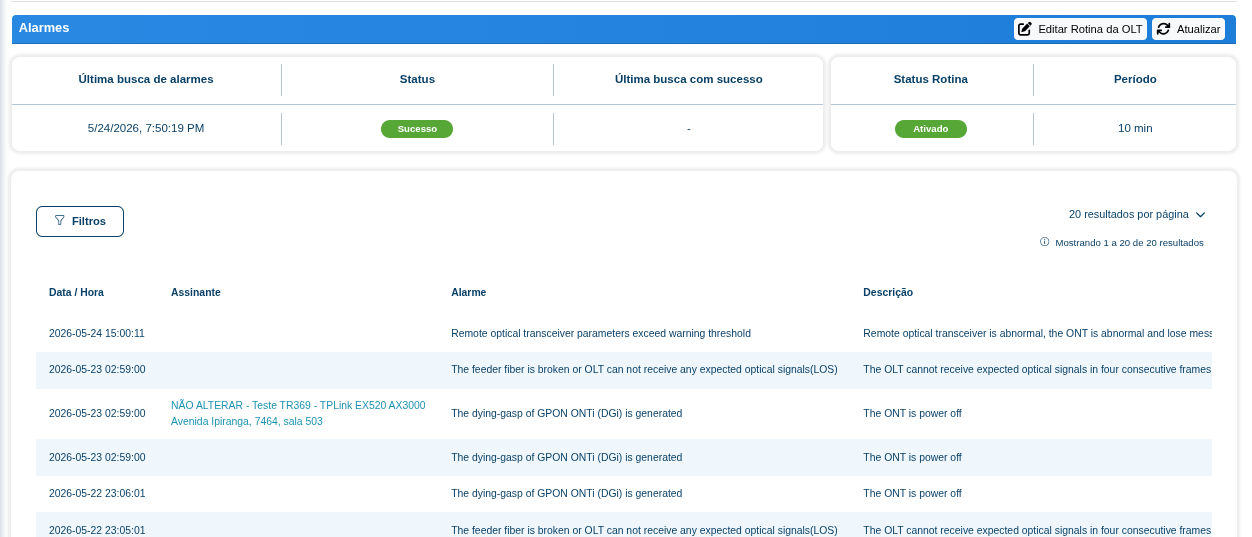Click the Status Rotina header

(931, 79)
